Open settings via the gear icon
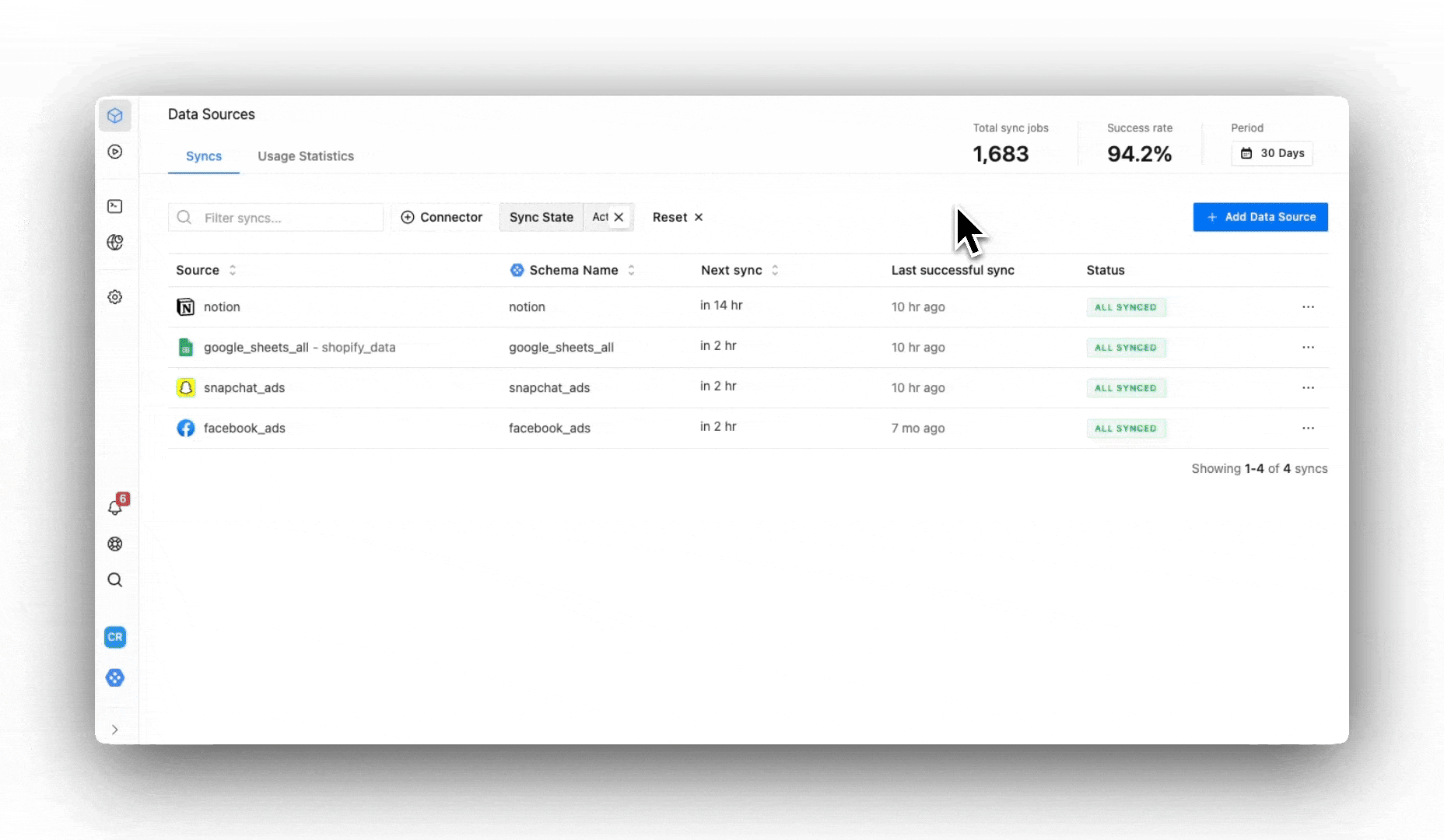 (x=115, y=297)
